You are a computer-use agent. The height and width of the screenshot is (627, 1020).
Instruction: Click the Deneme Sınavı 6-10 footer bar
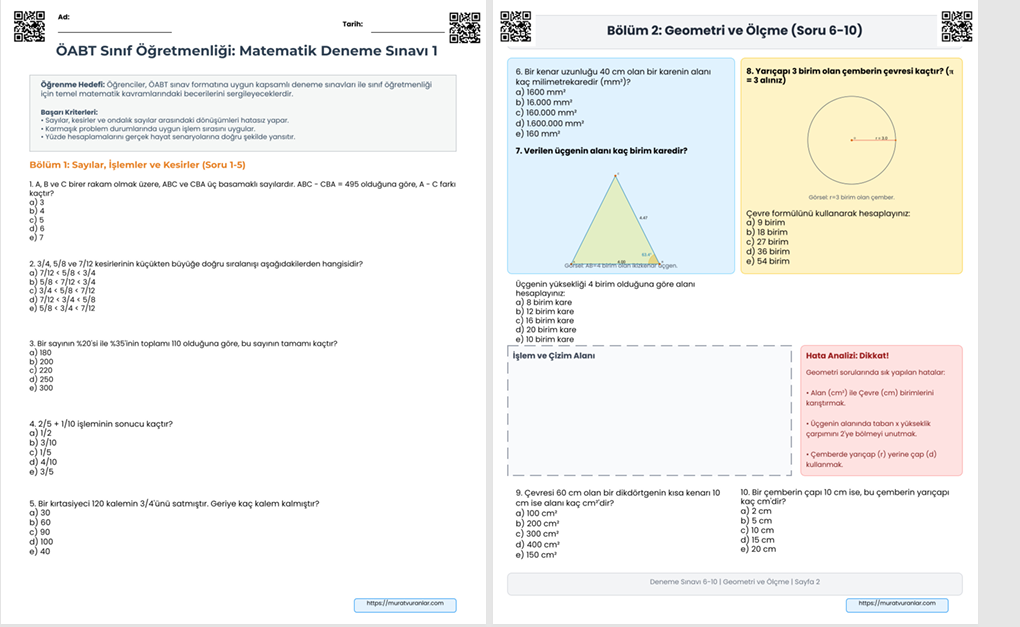coord(734,582)
